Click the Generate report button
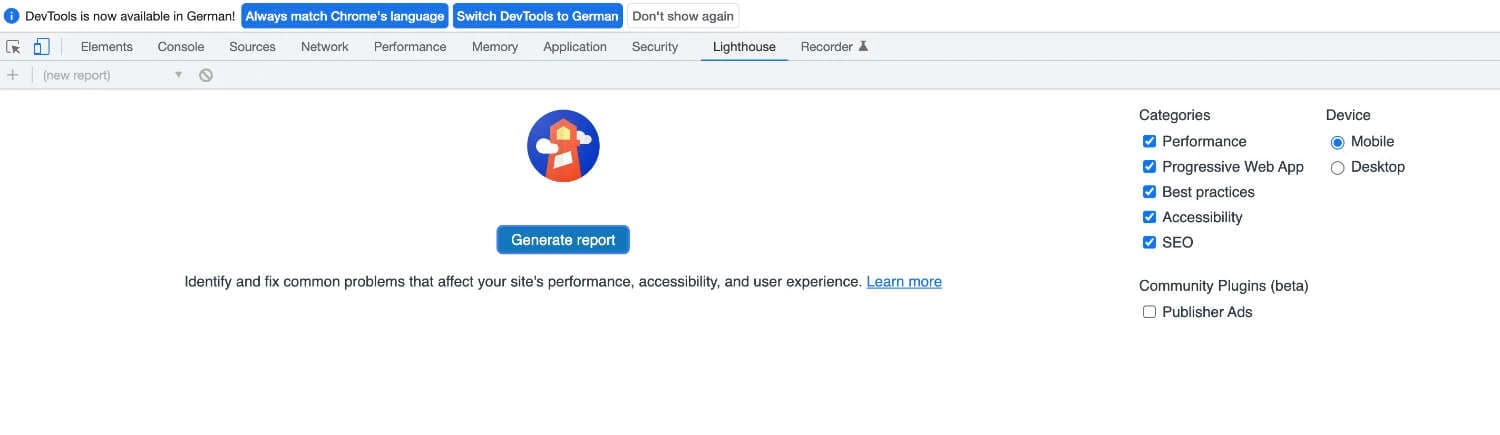The width and height of the screenshot is (1500, 435). [x=563, y=240]
